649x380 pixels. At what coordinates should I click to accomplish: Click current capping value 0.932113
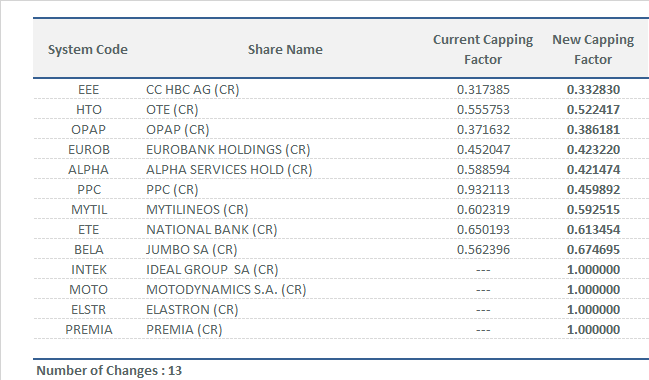[x=483, y=190]
